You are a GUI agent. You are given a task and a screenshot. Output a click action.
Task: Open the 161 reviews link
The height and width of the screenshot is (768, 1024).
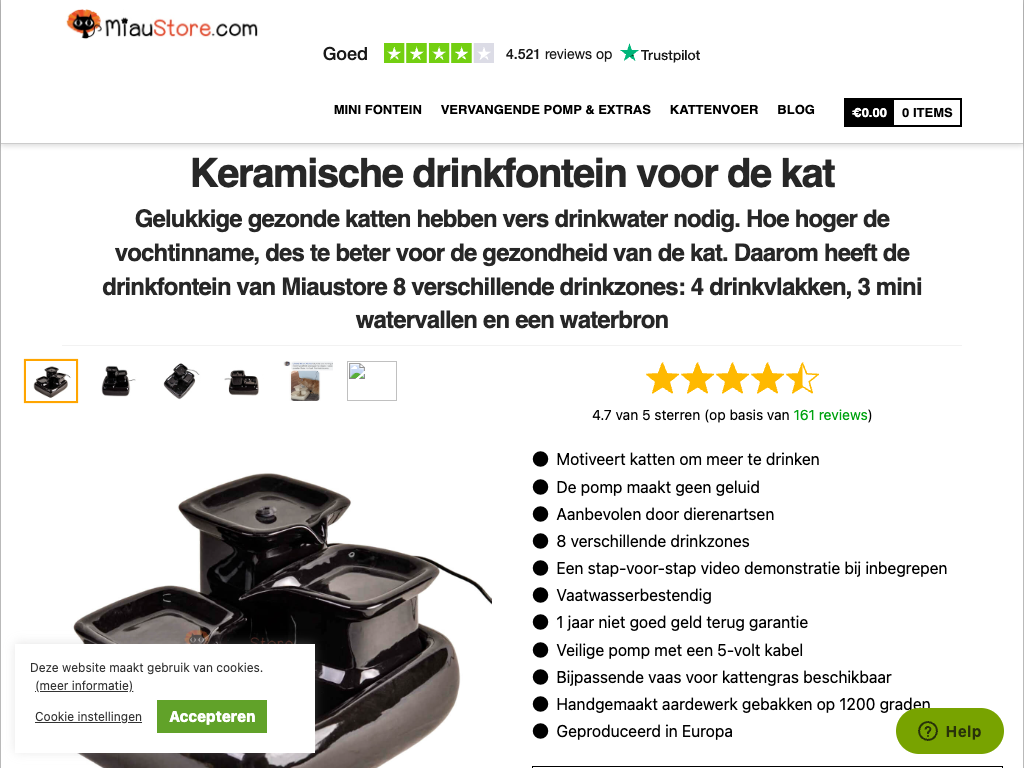830,415
